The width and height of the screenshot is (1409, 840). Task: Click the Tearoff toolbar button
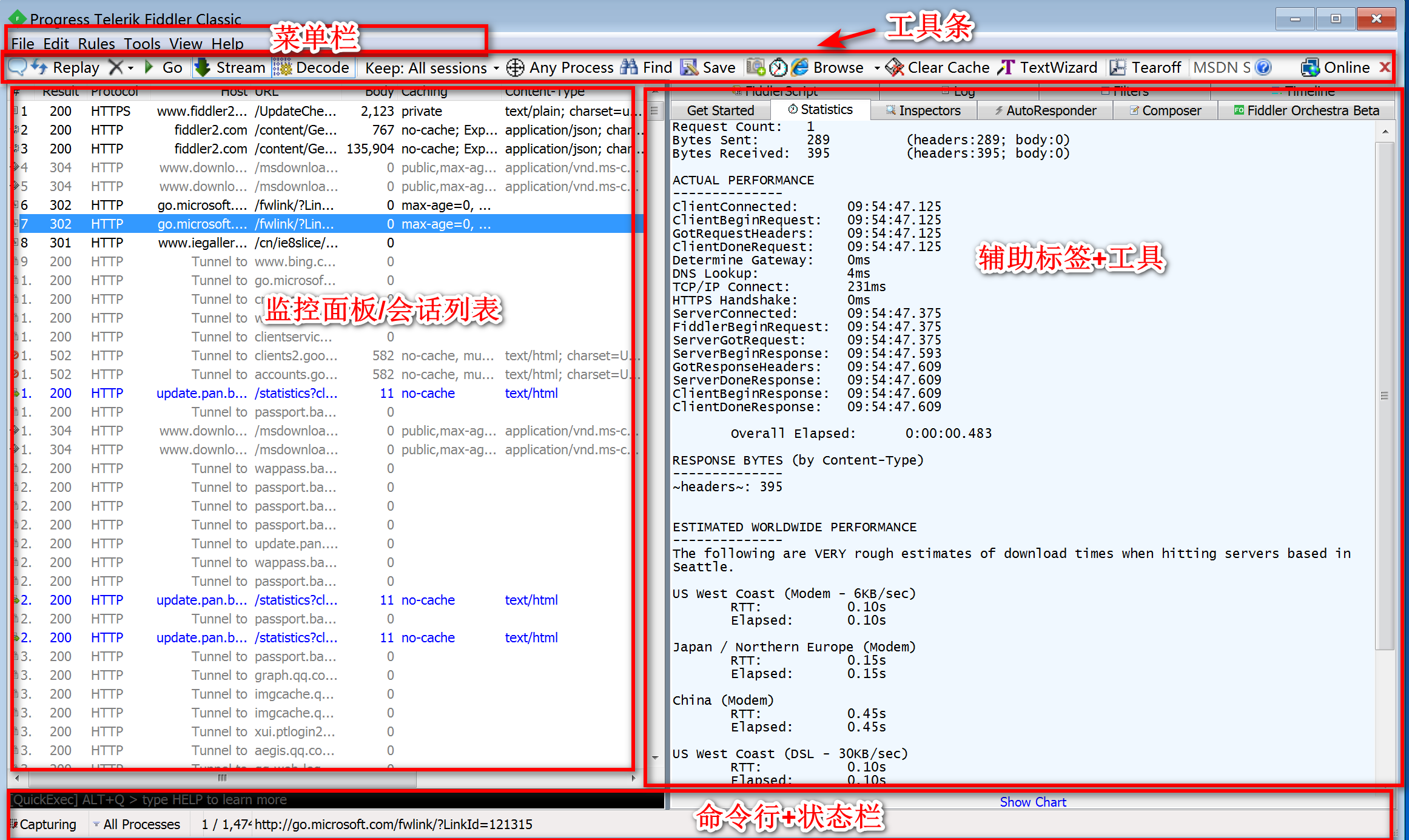point(1145,67)
